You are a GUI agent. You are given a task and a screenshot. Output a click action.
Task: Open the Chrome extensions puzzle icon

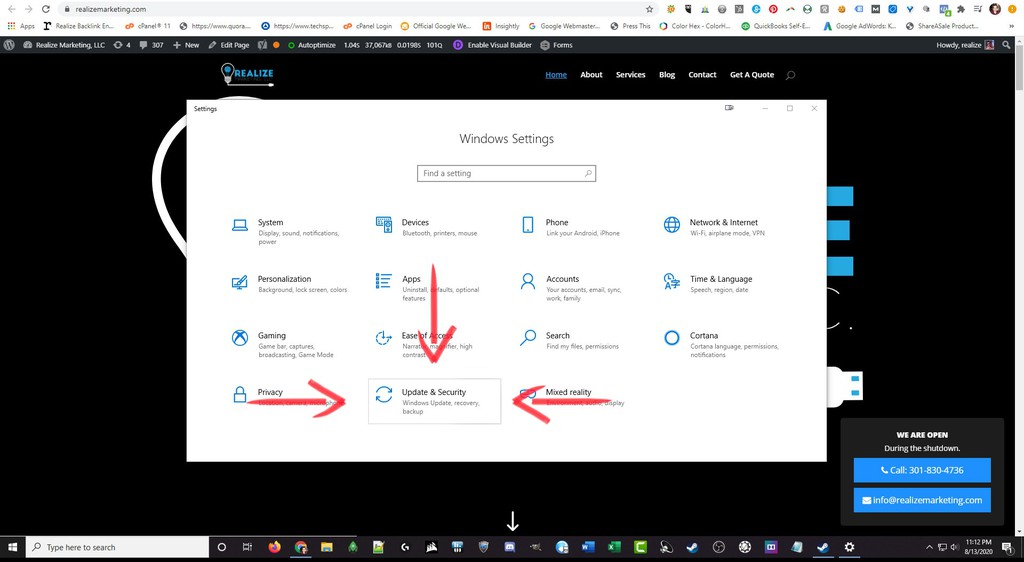point(961,9)
